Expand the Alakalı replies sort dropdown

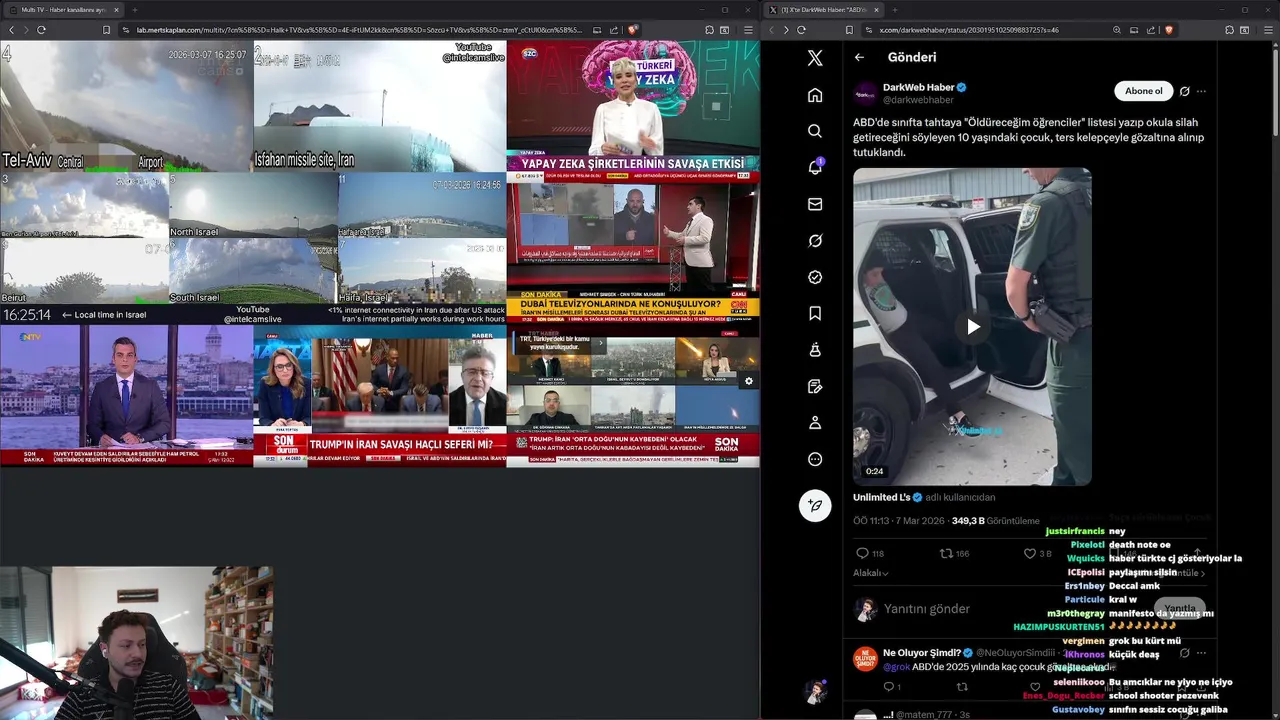coord(871,573)
